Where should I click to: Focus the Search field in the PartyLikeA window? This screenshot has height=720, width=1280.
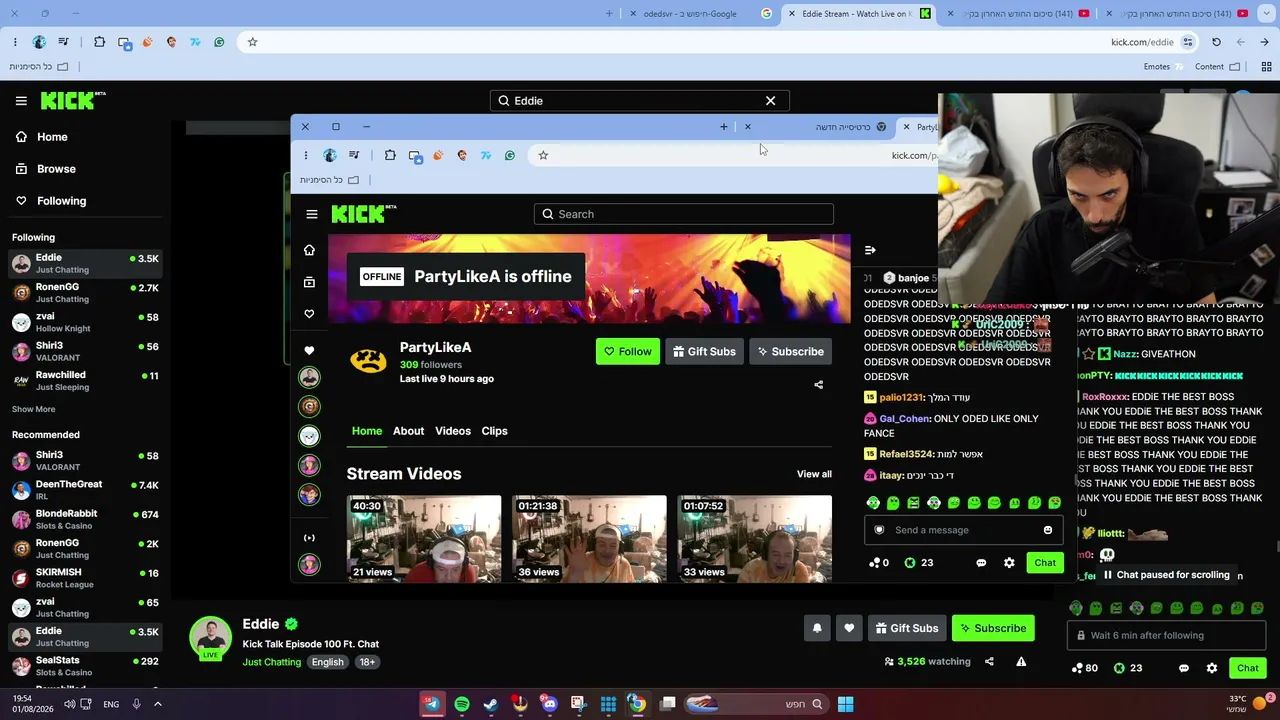pyautogui.click(x=683, y=214)
